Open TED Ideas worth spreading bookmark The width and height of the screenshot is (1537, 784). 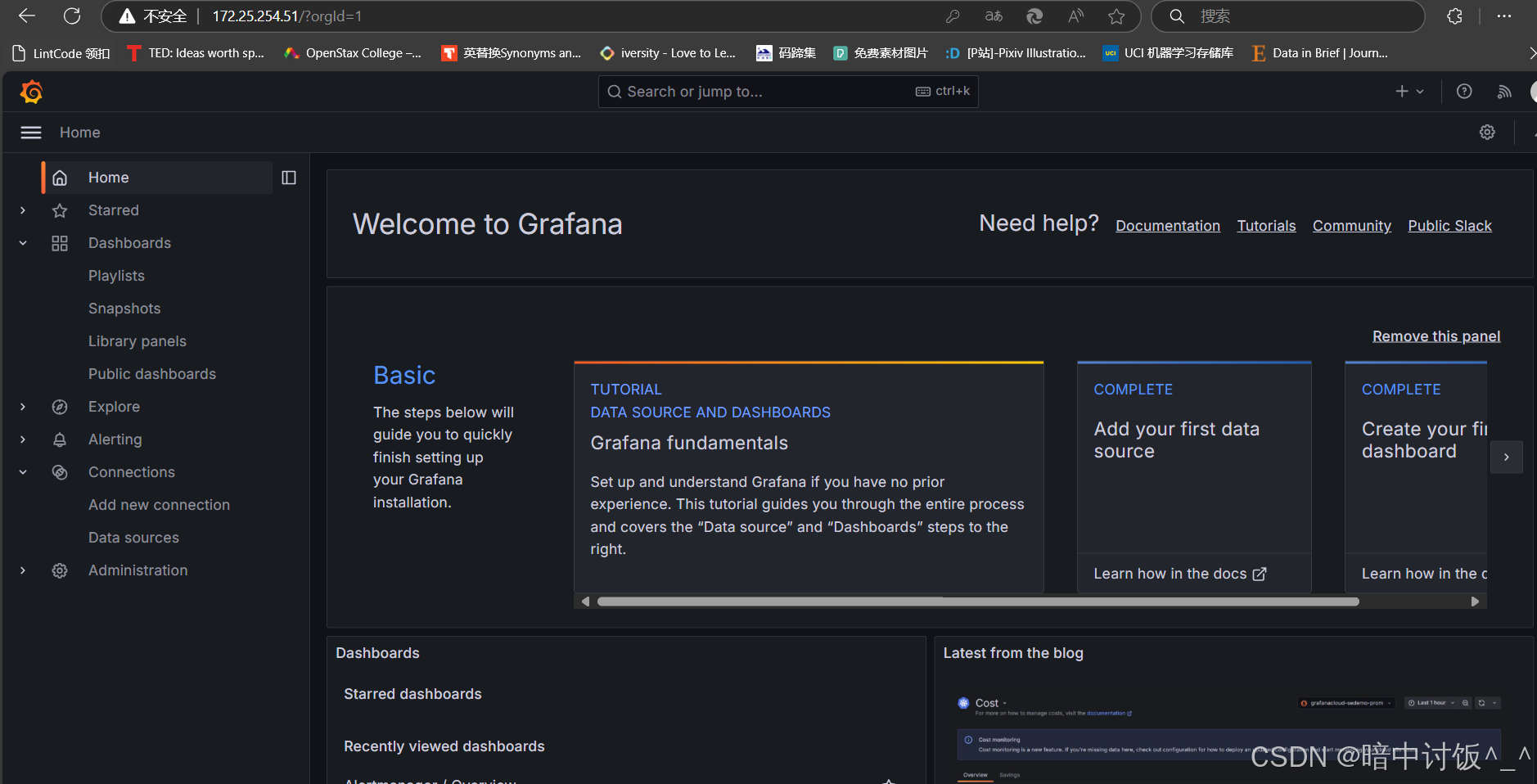tap(196, 53)
